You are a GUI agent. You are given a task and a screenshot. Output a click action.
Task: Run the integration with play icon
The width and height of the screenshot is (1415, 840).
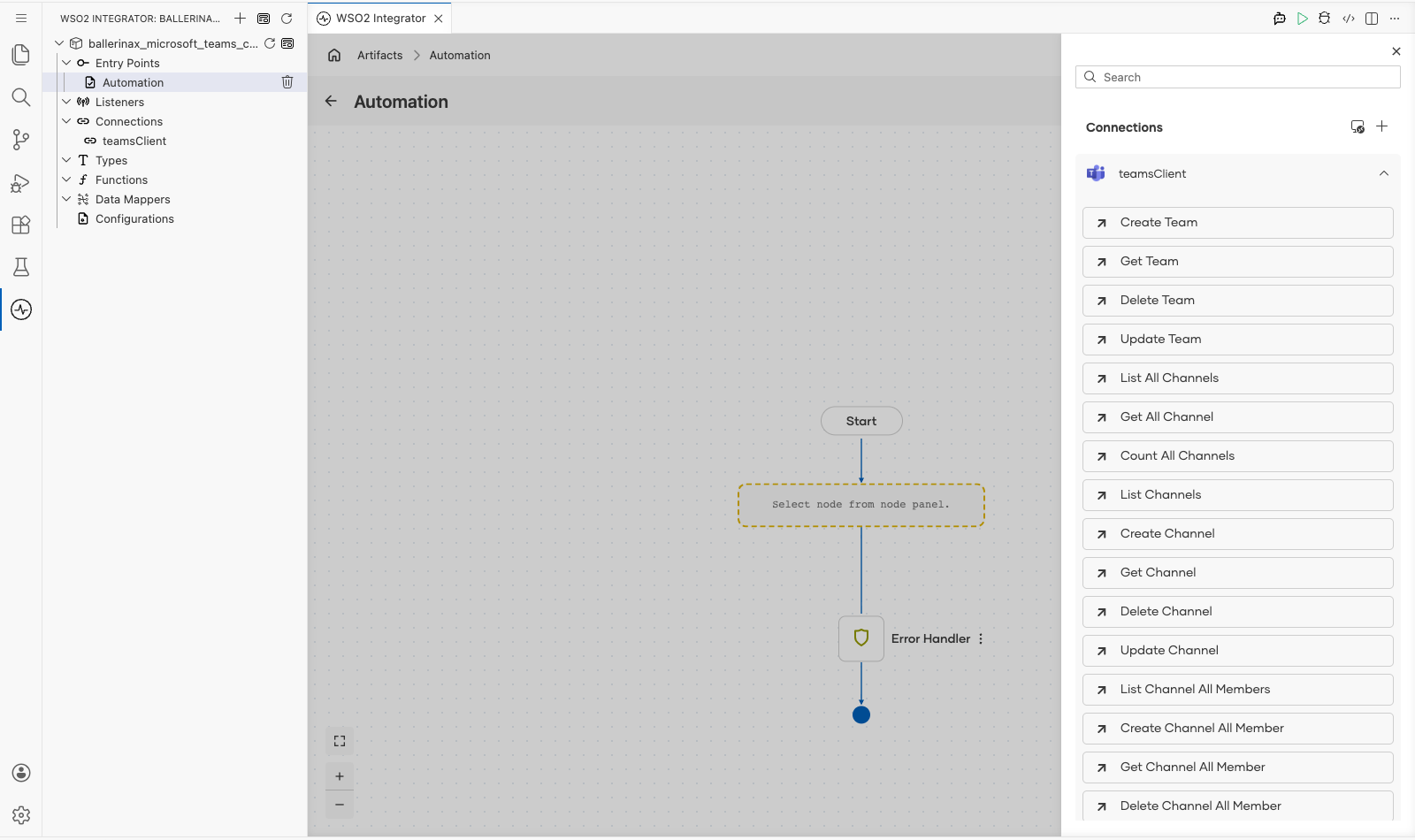[x=1303, y=18]
